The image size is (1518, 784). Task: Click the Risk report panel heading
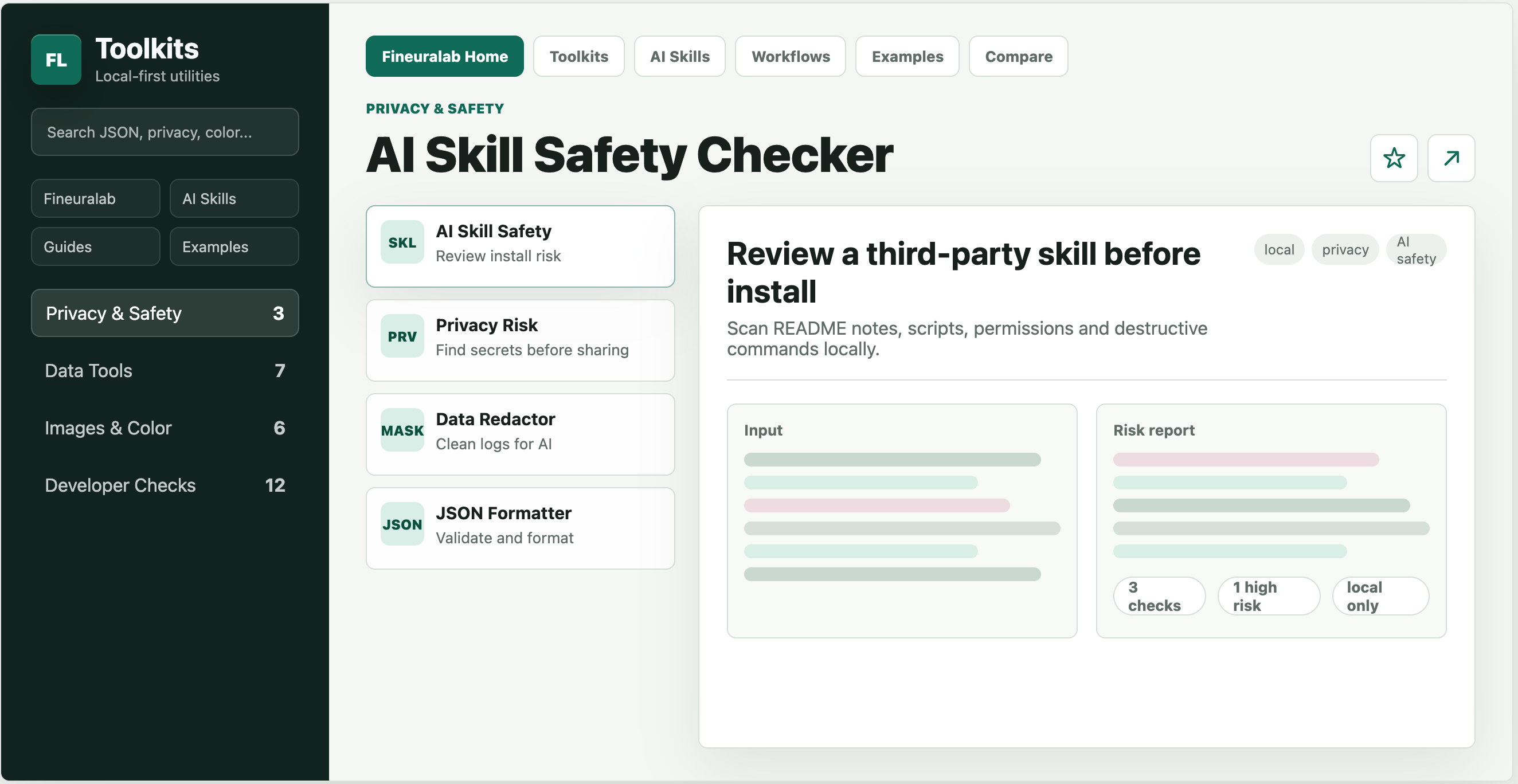coord(1153,430)
